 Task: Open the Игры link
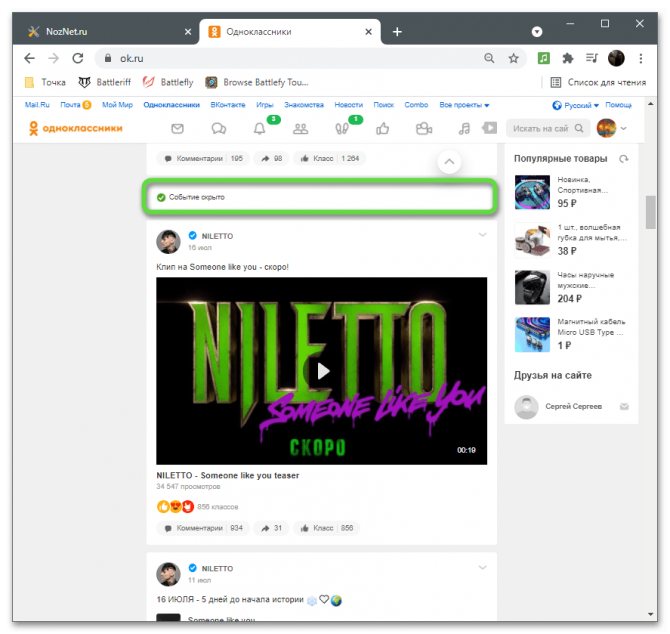pos(264,105)
